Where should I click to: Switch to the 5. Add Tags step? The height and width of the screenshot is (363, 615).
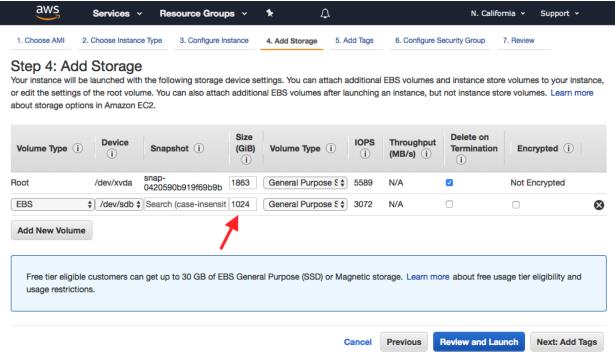tap(354, 40)
